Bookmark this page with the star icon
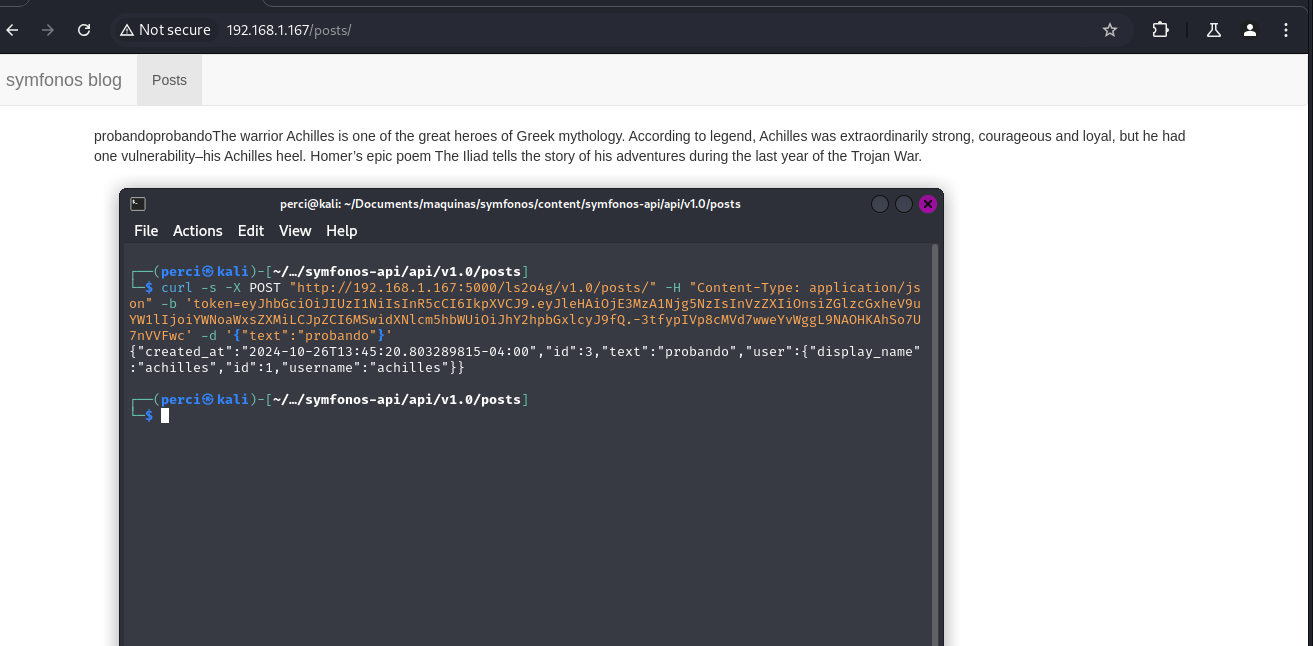The width and height of the screenshot is (1313, 646). click(x=1109, y=30)
